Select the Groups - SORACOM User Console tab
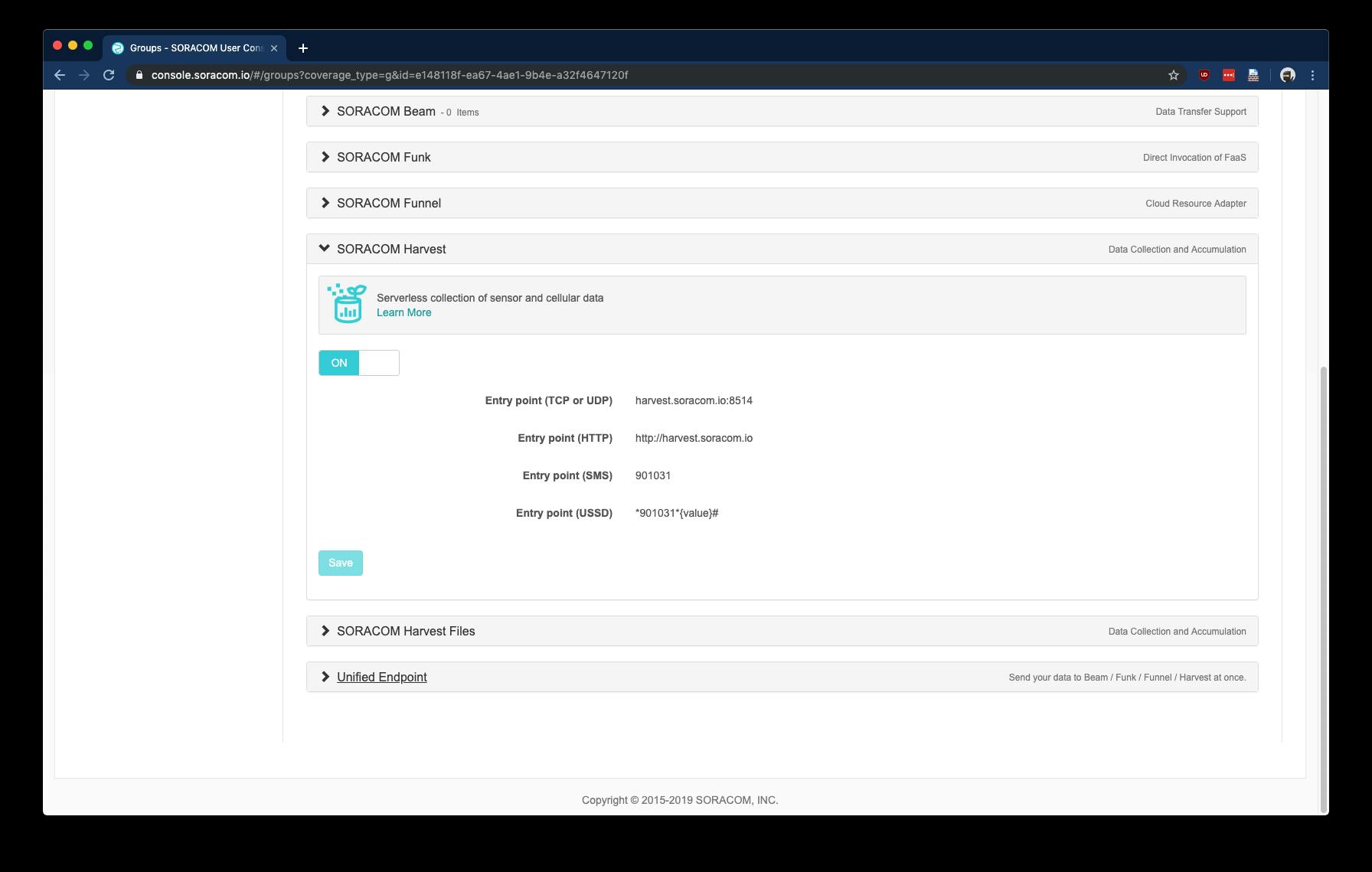Image resolution: width=1372 pixels, height=872 pixels. point(195,48)
